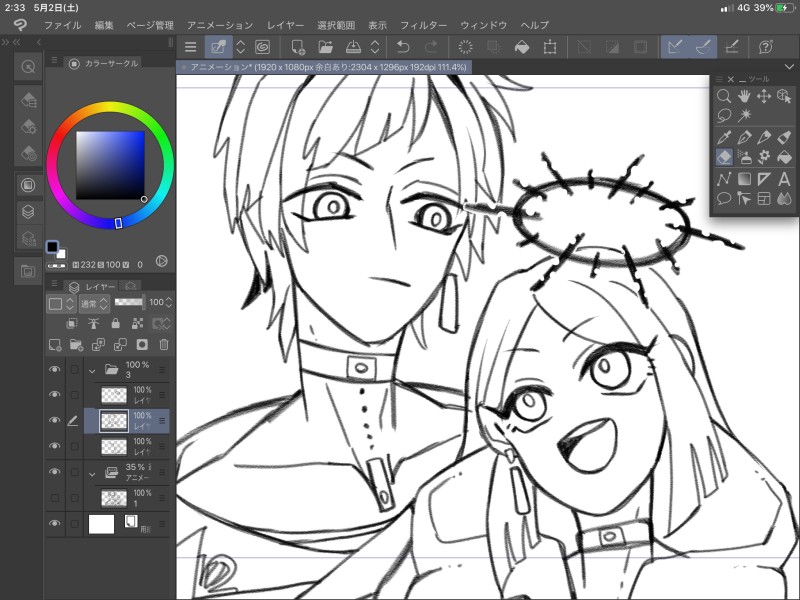The image size is (800, 600).
Task: Create new canvas from command bar
Action: [x=298, y=47]
